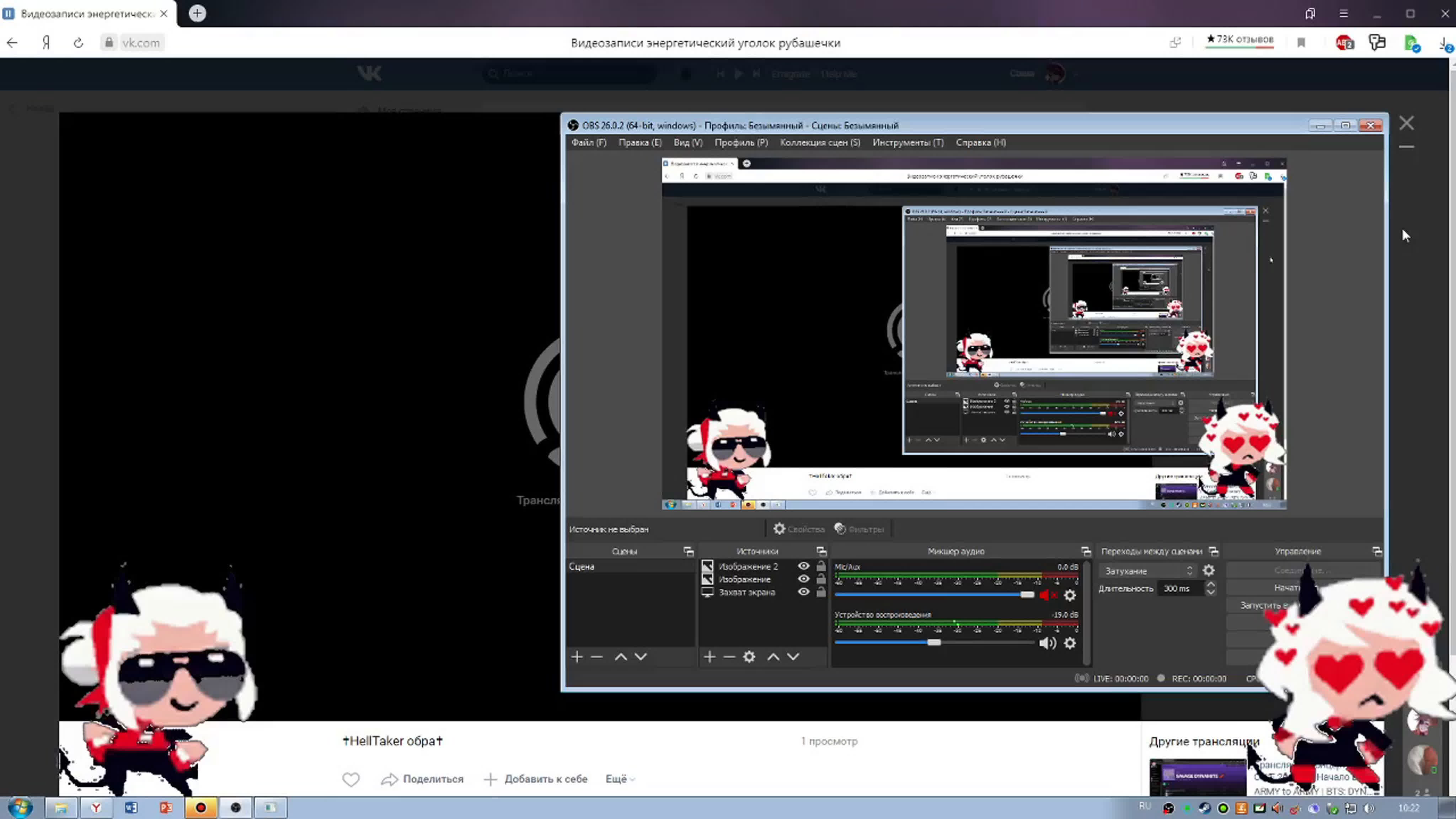The height and width of the screenshot is (819, 1456).
Task: Open the browser downloads icon
Action: [1446, 43]
